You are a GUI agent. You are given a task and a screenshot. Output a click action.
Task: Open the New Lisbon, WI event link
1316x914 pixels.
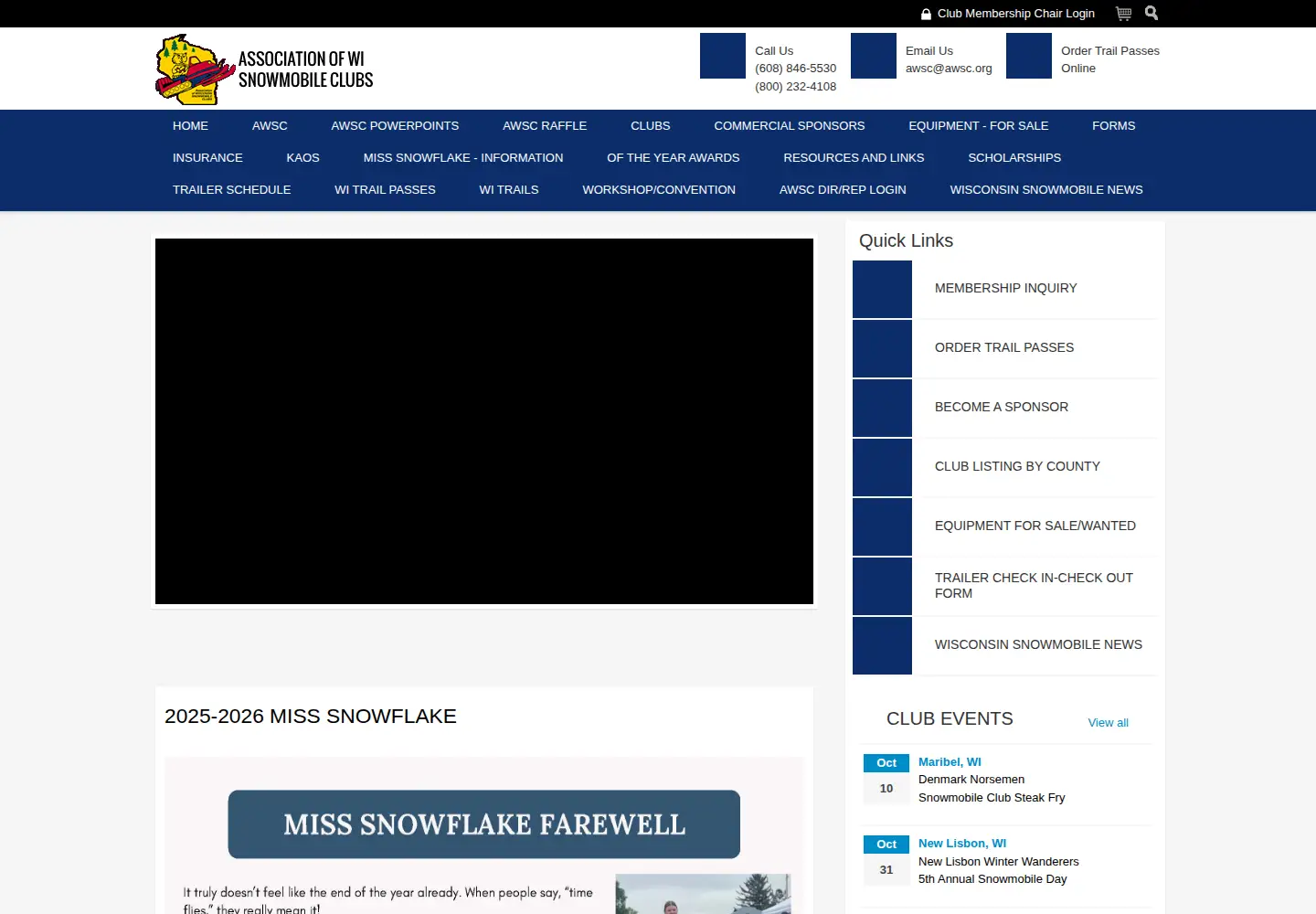962,844
